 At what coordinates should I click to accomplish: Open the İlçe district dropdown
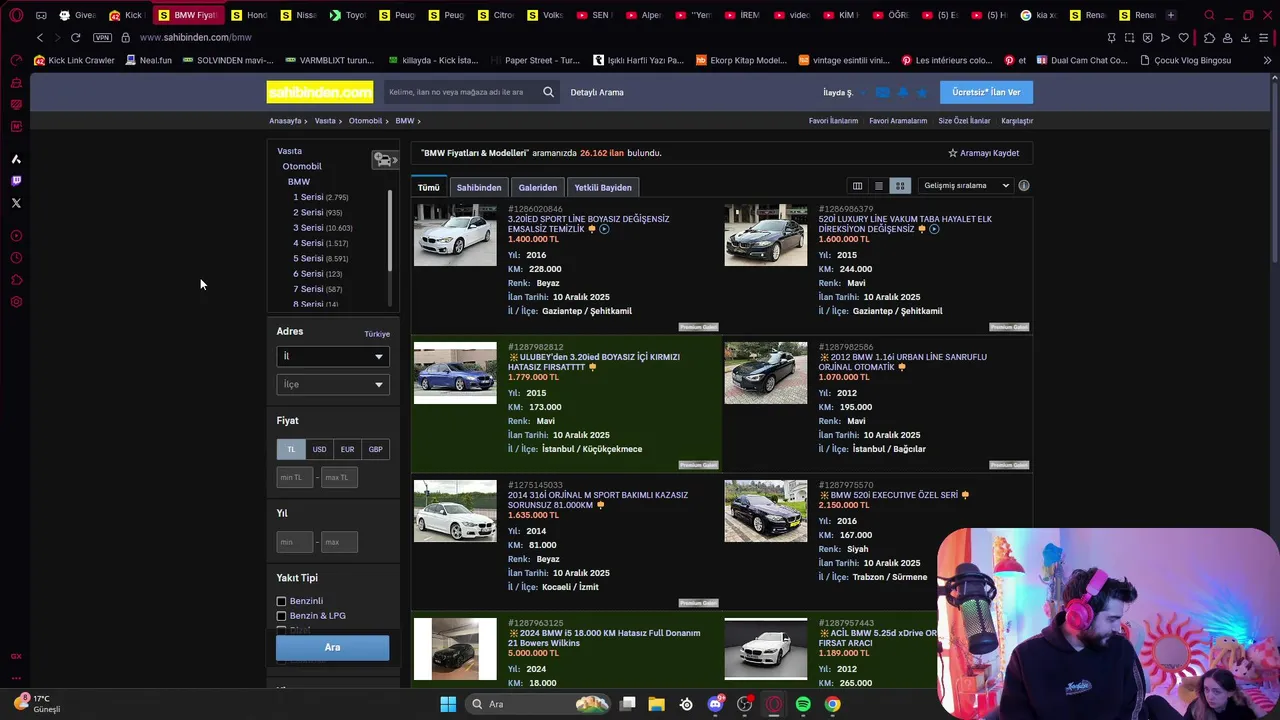(x=333, y=384)
